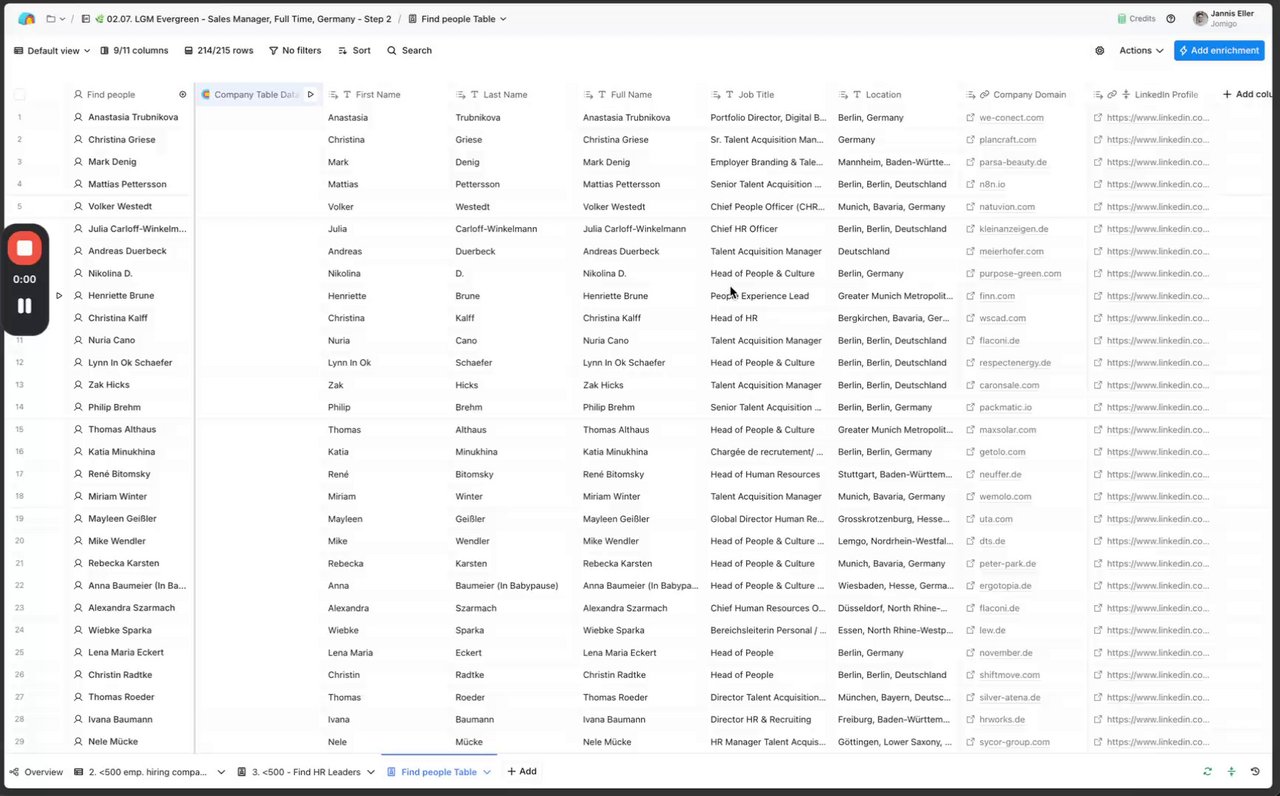Open LinkedIn link icon in Anastasia Trubnikova row
Screen dimensions: 1280x796
point(1098,118)
